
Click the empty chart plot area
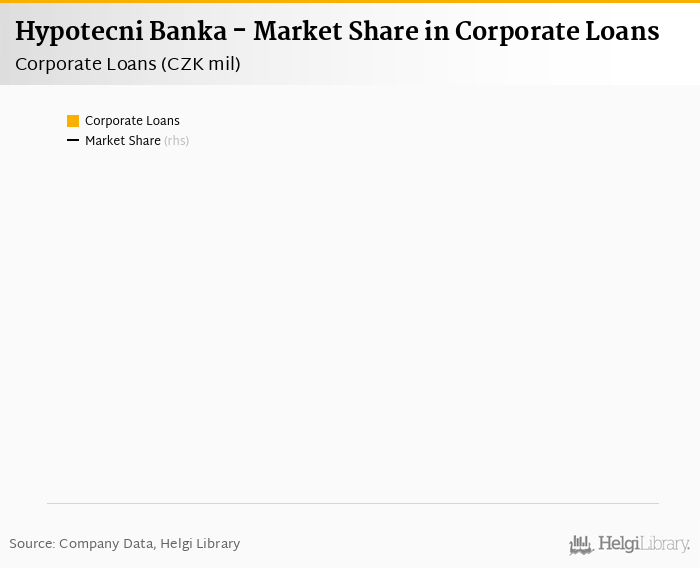click(x=350, y=320)
